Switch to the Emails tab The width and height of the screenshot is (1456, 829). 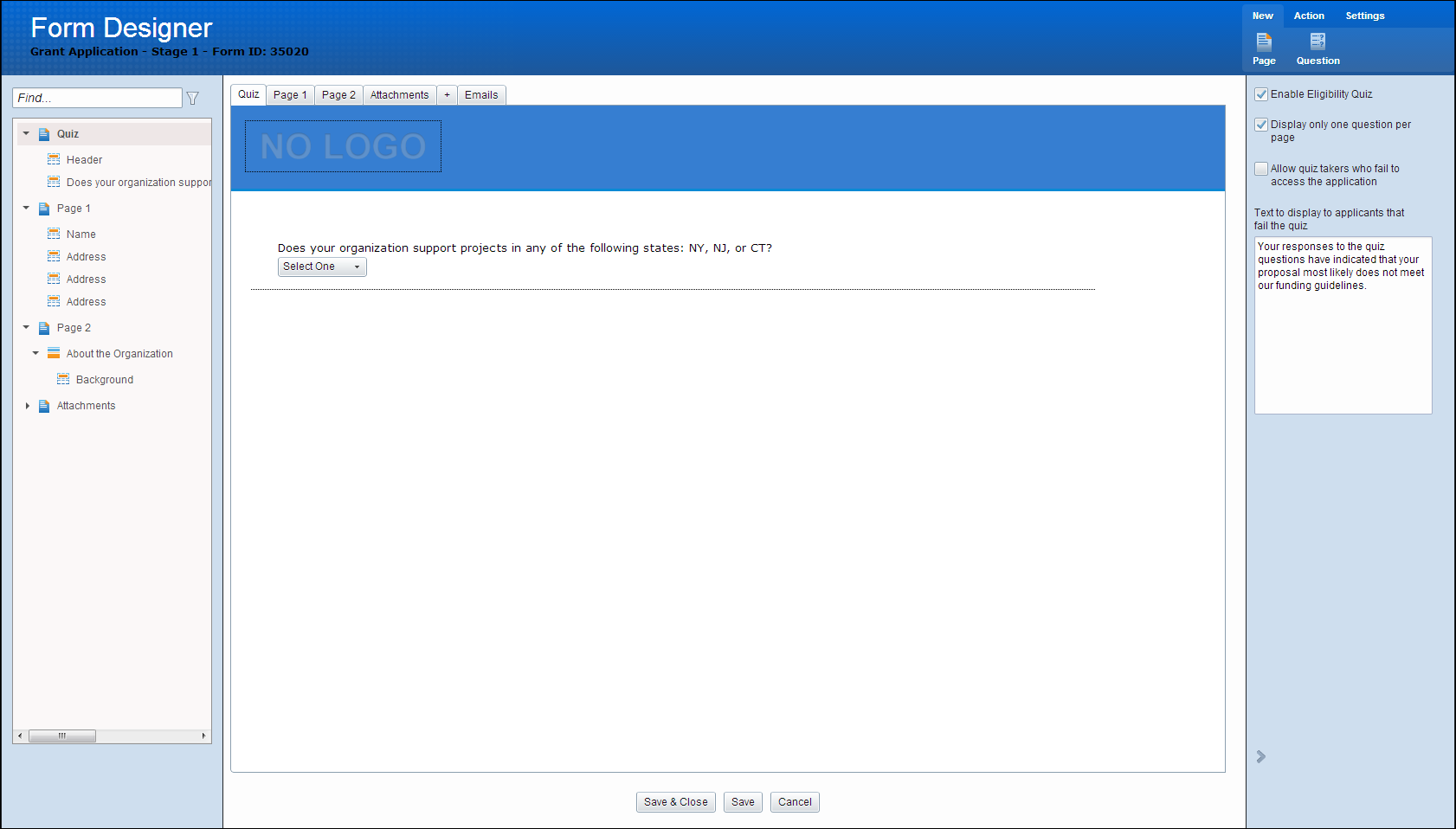[x=481, y=95]
